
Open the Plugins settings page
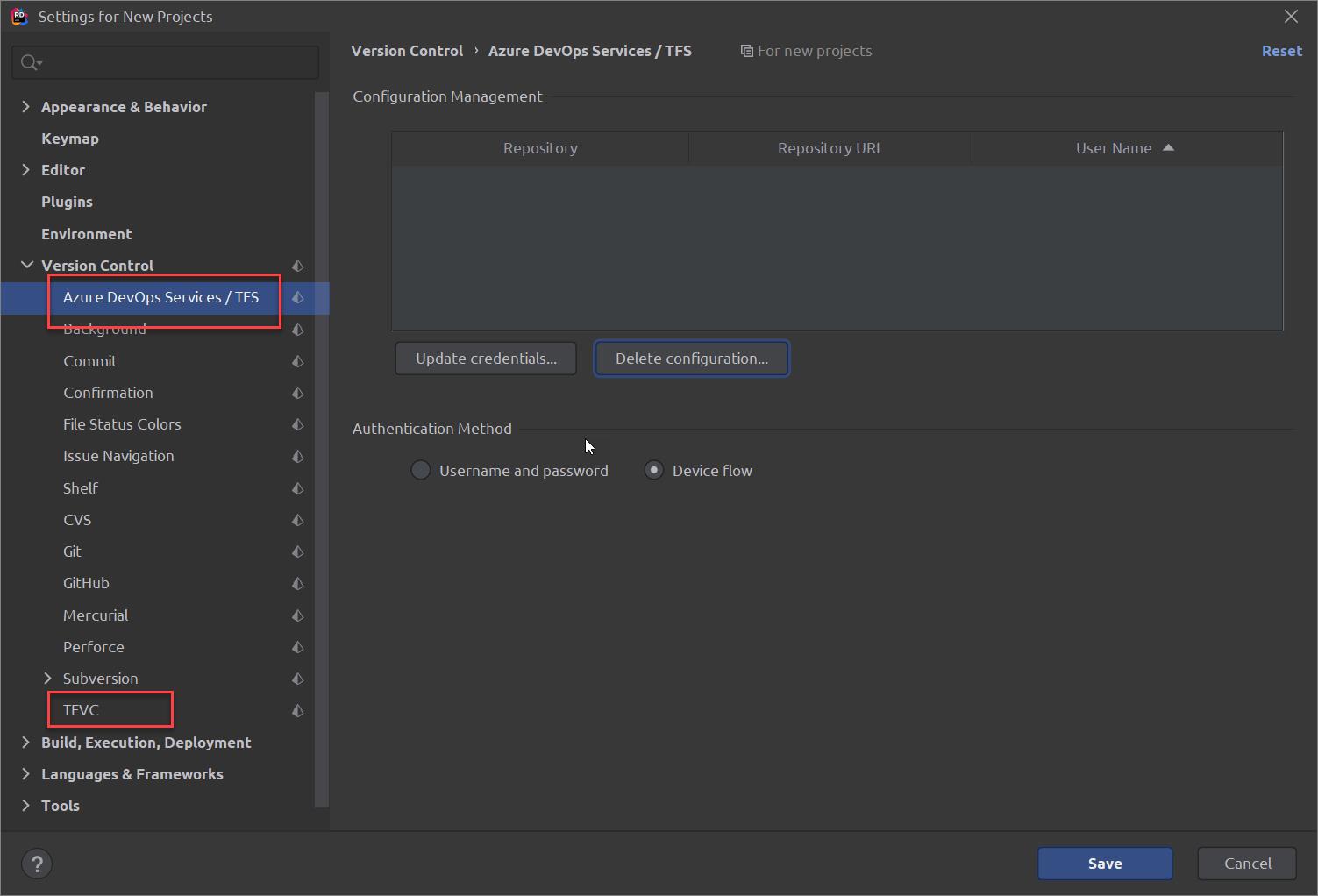tap(67, 202)
